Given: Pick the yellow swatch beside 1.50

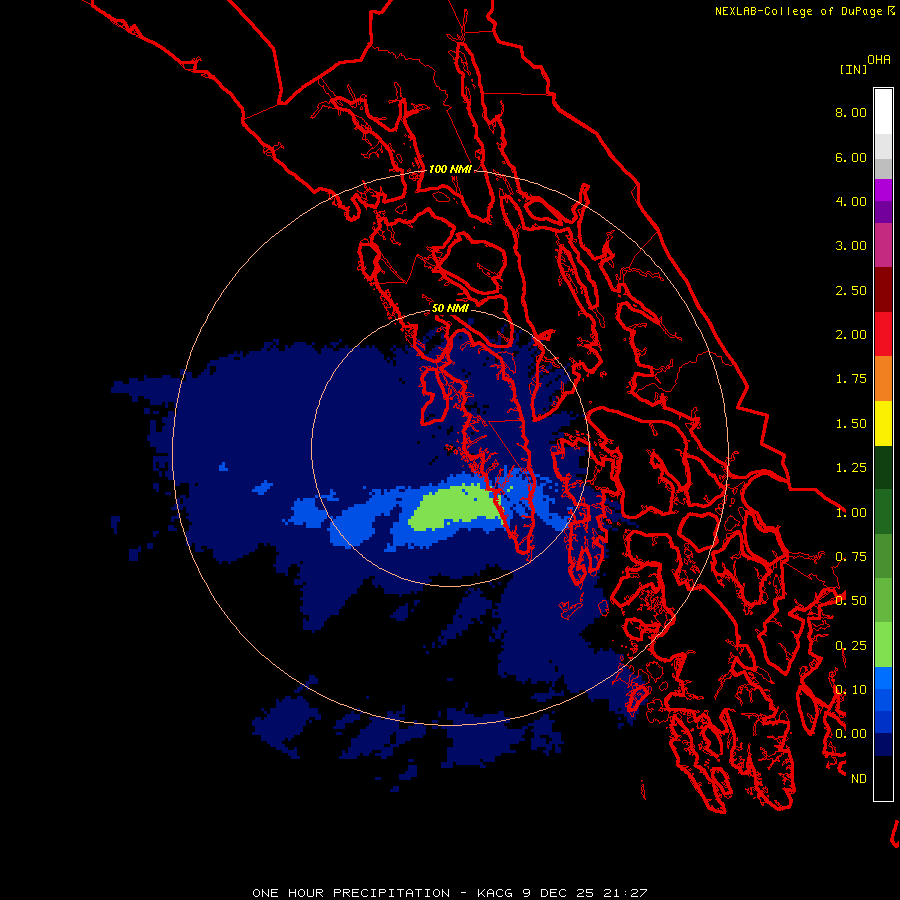Looking at the screenshot, I should click(883, 423).
